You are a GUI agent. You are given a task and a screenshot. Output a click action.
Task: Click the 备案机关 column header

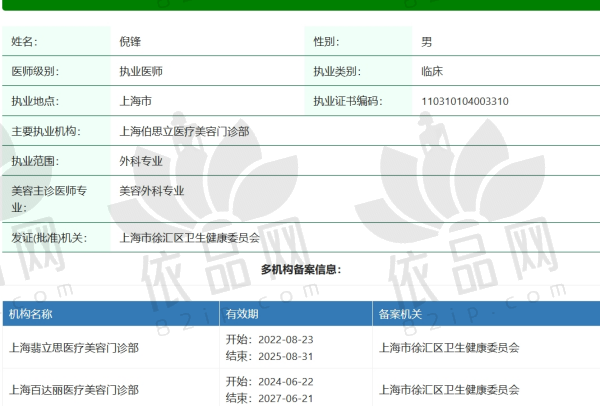click(x=400, y=314)
